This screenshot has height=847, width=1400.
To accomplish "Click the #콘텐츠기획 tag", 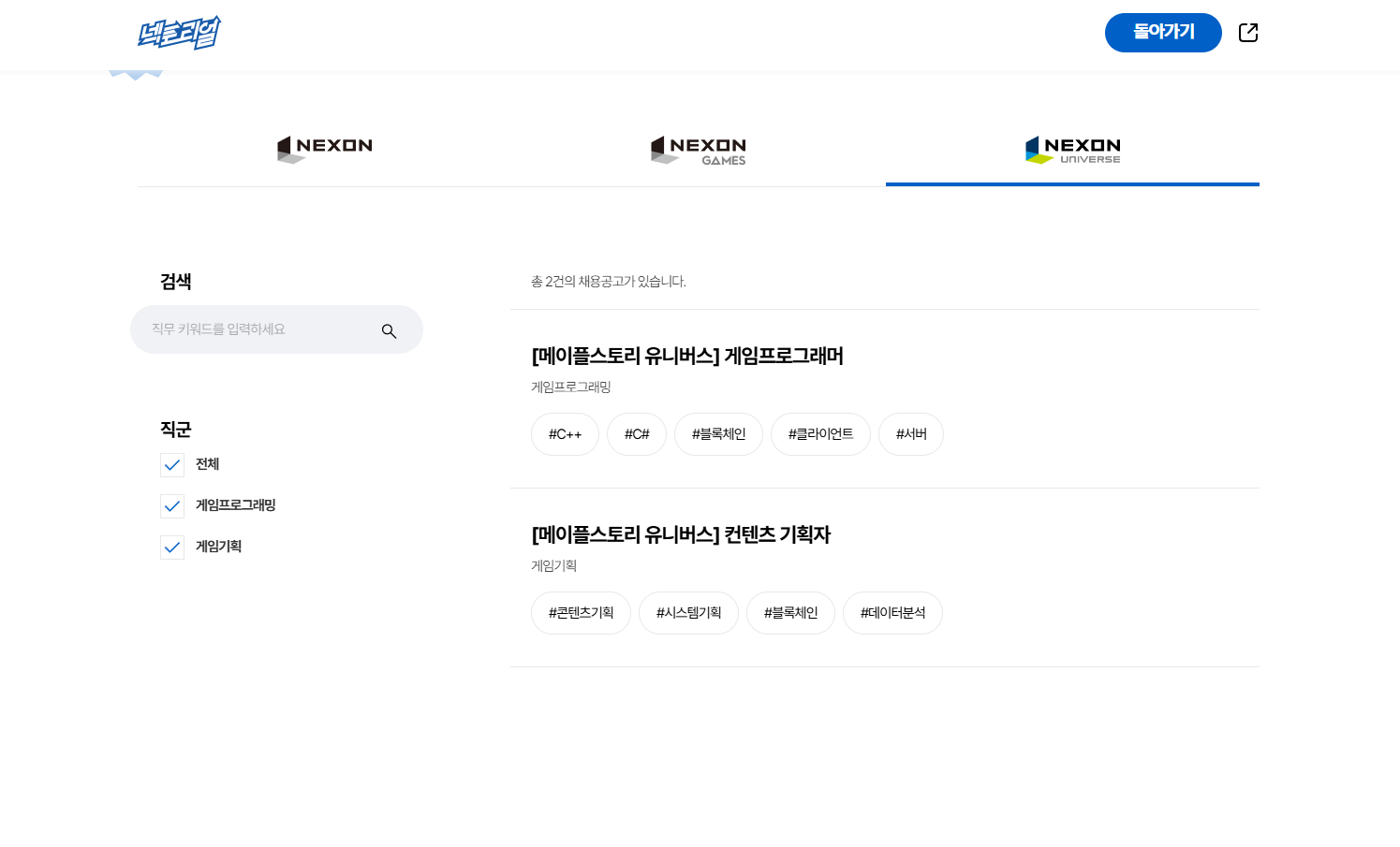I will pos(581,613).
